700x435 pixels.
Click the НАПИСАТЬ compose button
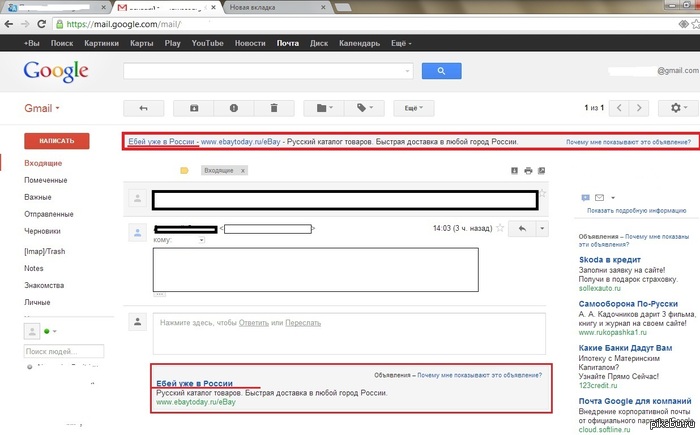point(57,141)
